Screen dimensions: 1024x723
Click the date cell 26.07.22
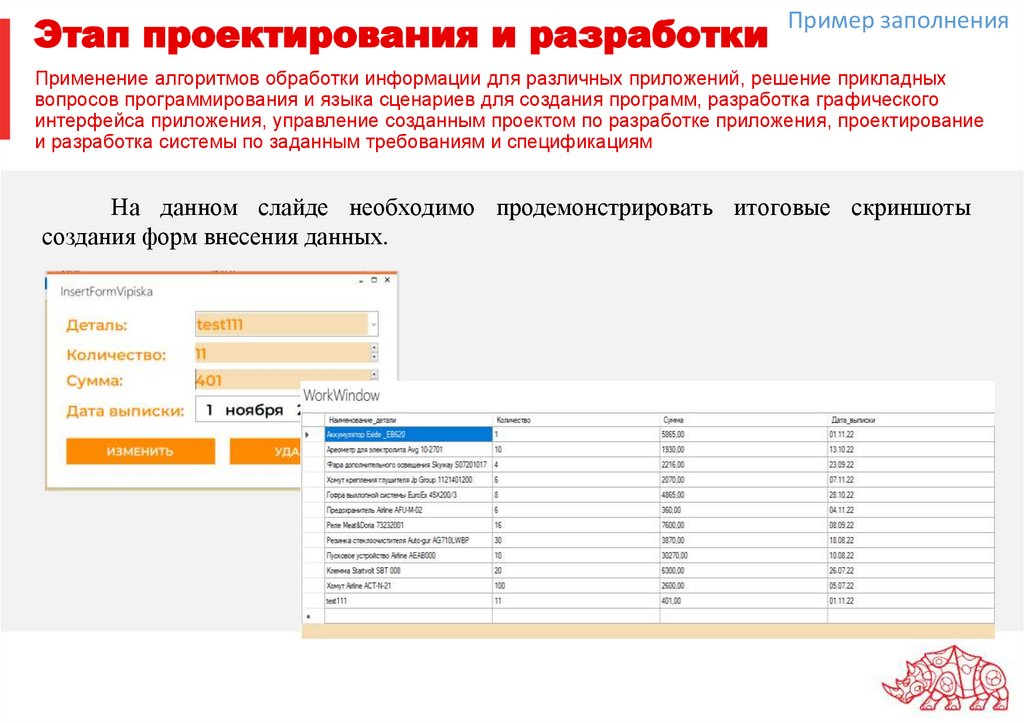click(911, 570)
